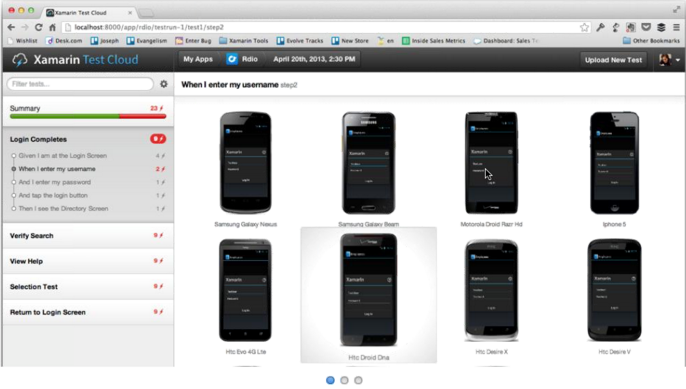
Task: Click the Verify Search failure count 9
Action: [158, 235]
